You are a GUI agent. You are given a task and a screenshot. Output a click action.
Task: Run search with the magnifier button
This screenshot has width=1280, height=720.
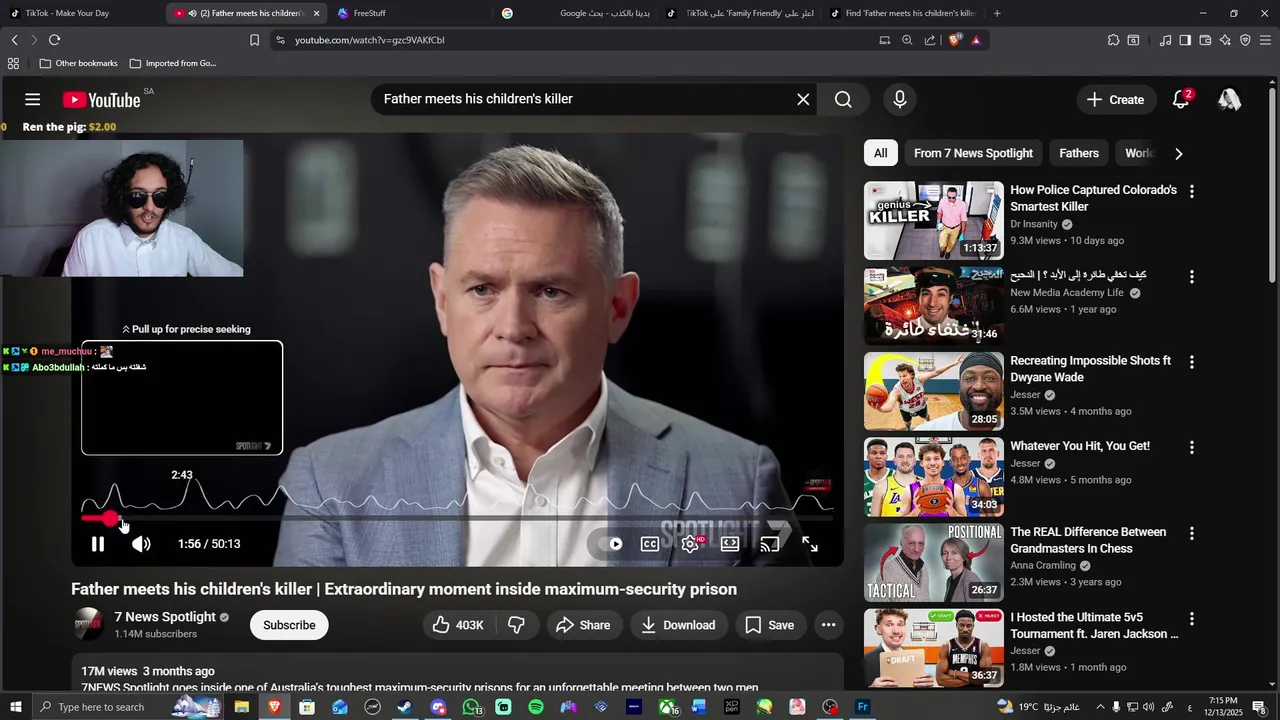click(x=843, y=99)
